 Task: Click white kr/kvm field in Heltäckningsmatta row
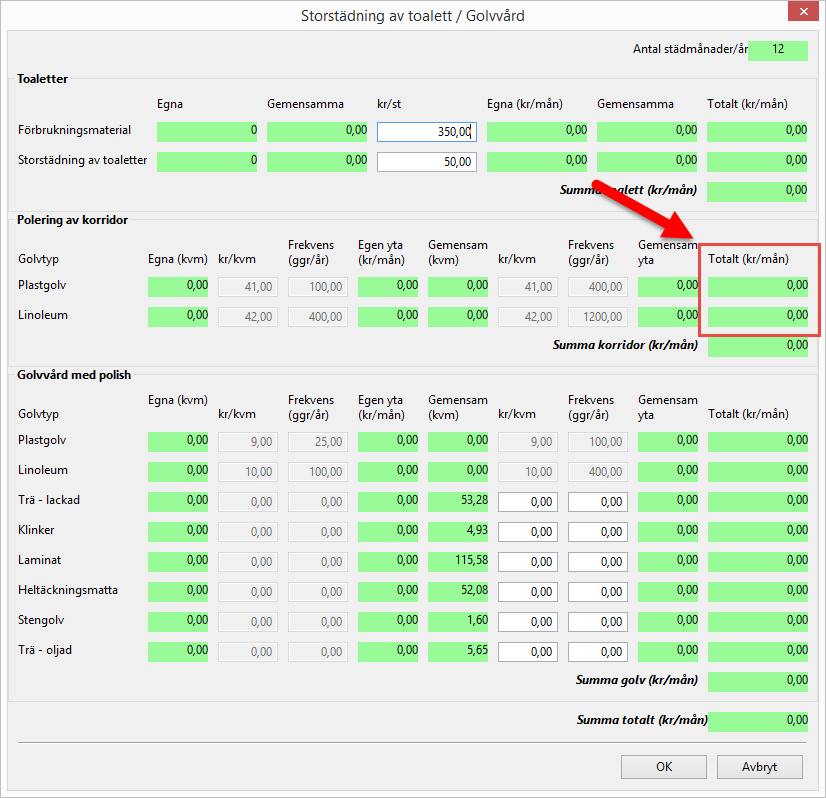point(527,591)
